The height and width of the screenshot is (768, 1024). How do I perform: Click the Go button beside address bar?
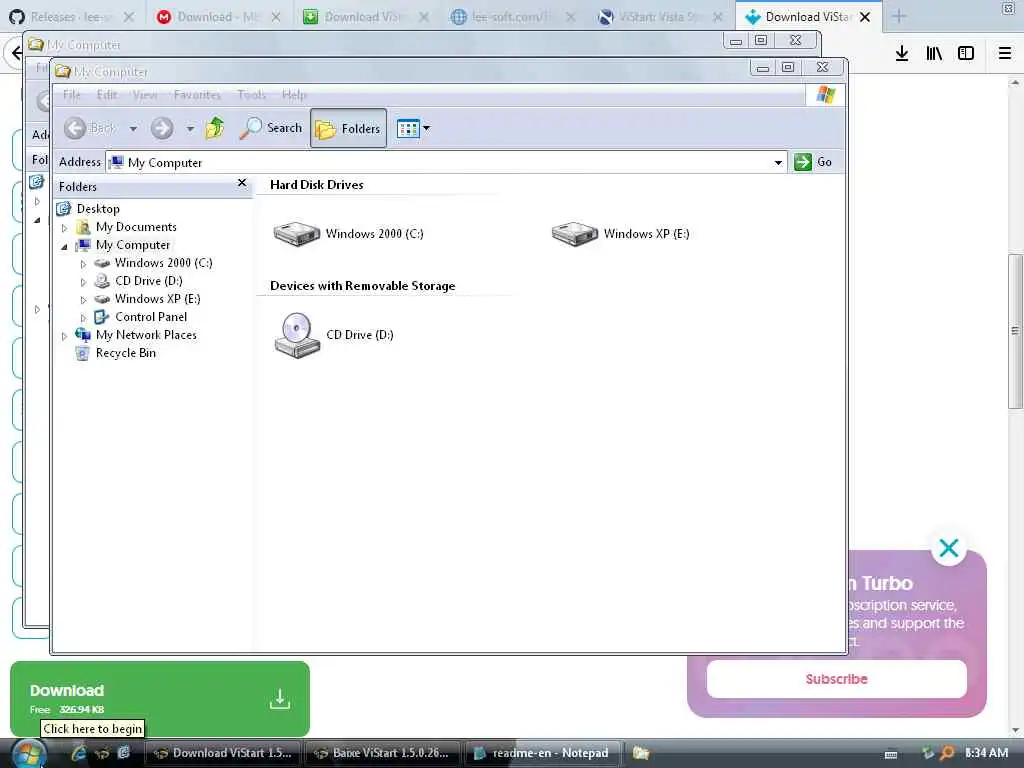tap(813, 162)
